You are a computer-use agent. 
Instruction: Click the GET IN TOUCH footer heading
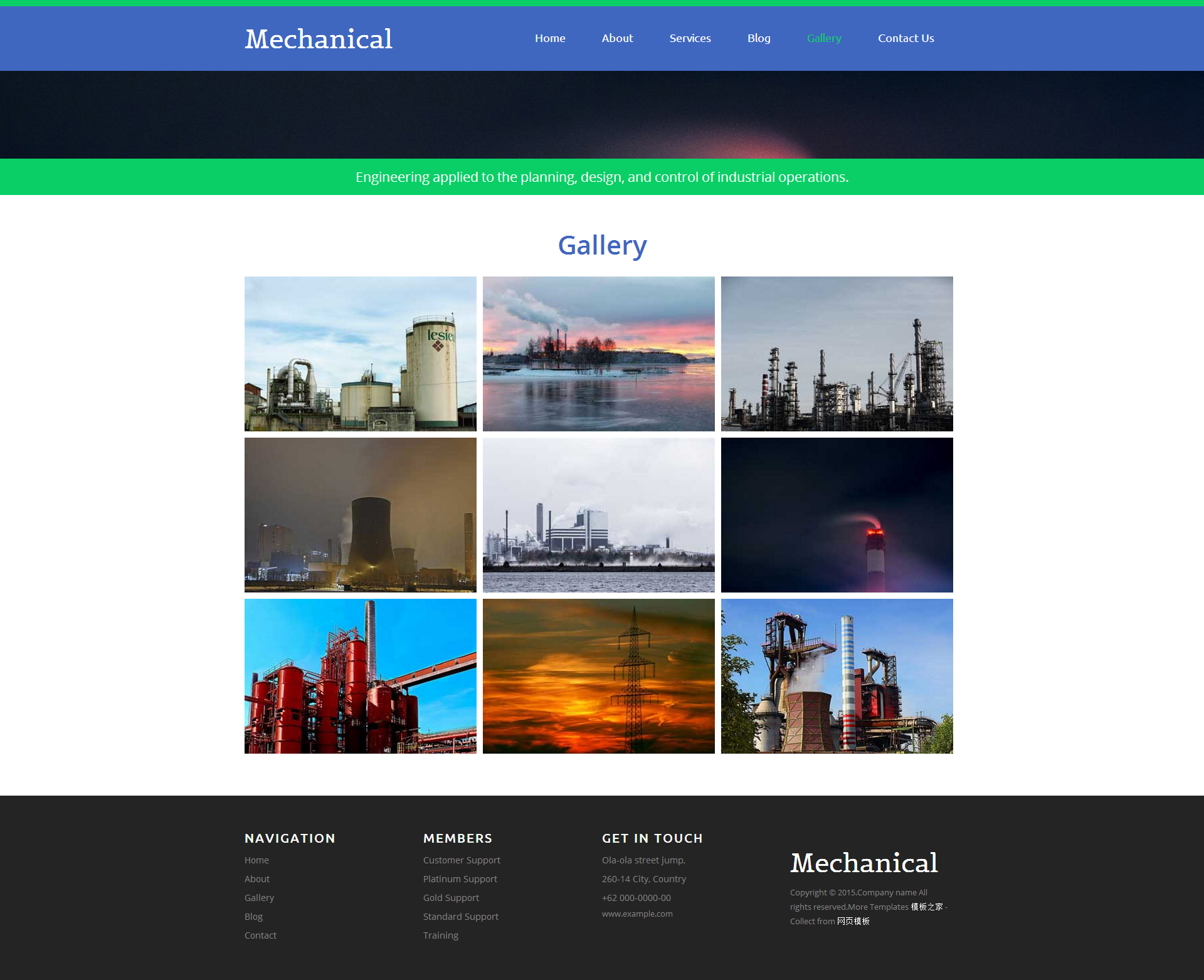(x=652, y=838)
